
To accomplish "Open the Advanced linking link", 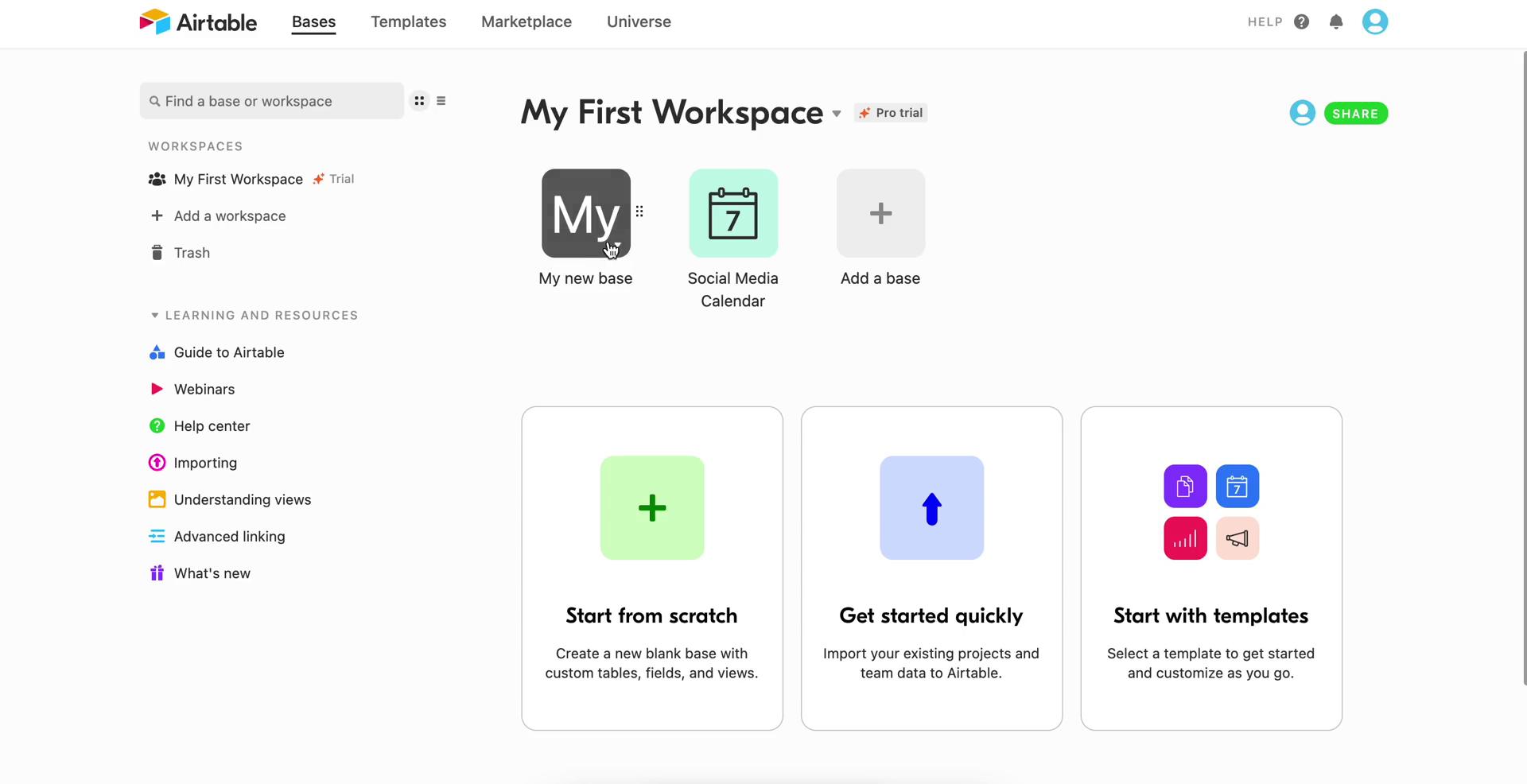I will click(x=229, y=536).
